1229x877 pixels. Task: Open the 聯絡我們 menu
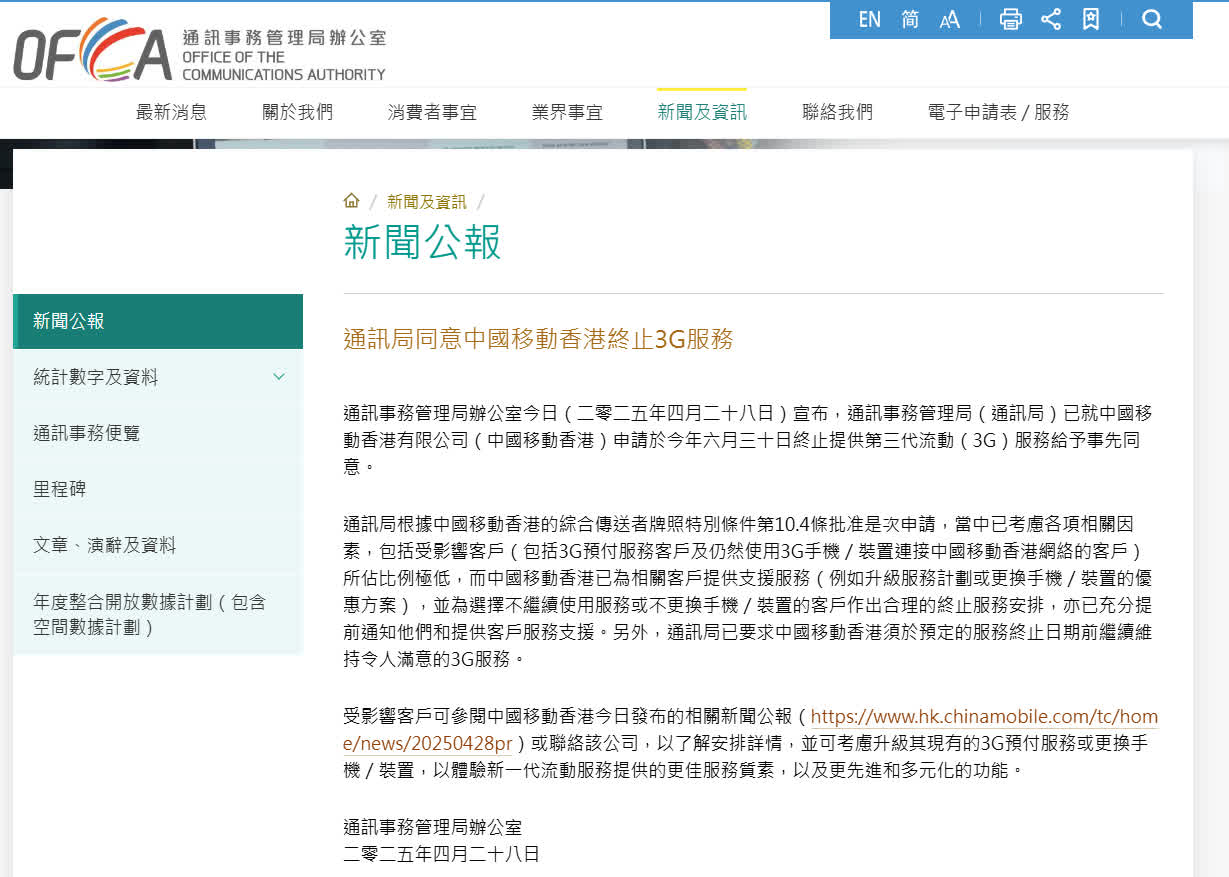[837, 112]
